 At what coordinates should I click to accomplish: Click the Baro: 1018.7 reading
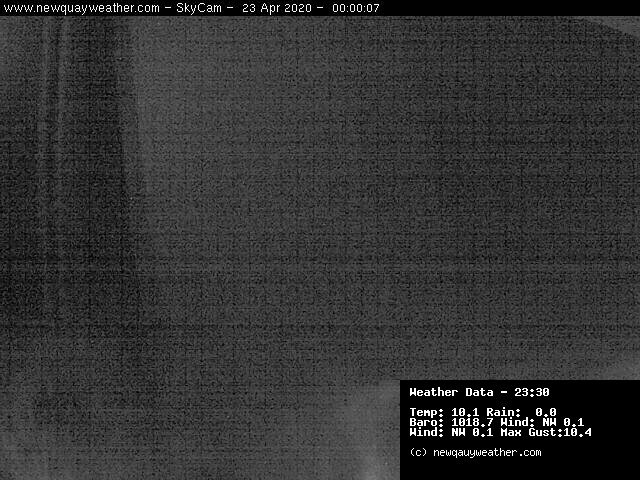click(451, 422)
